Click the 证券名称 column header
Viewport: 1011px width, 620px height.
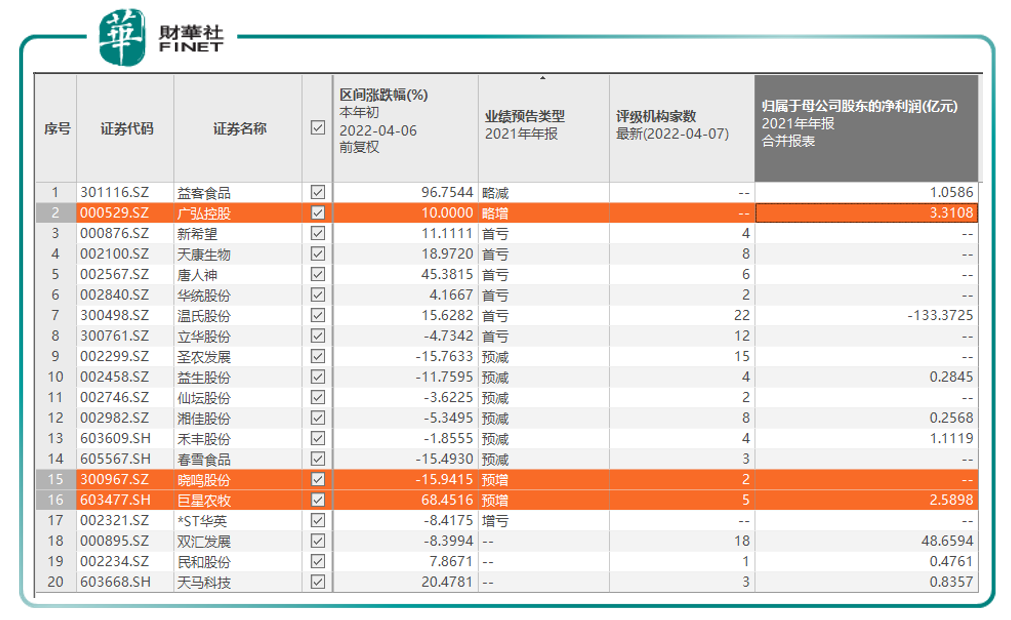tap(239, 129)
